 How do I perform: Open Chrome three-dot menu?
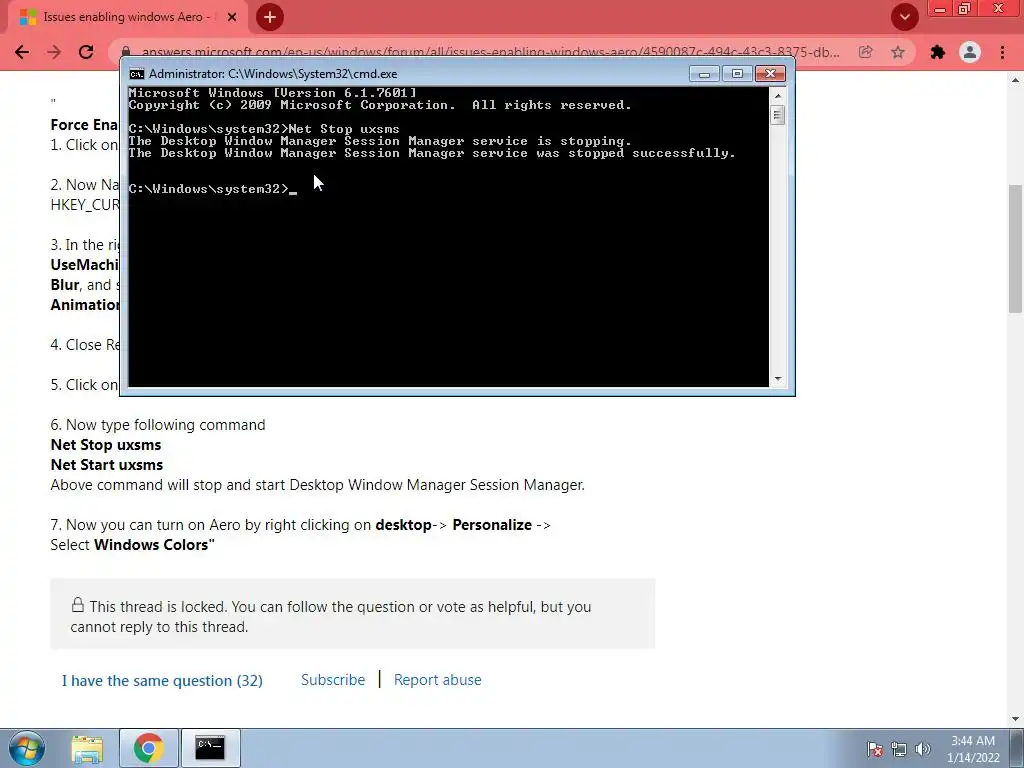[x=1002, y=52]
